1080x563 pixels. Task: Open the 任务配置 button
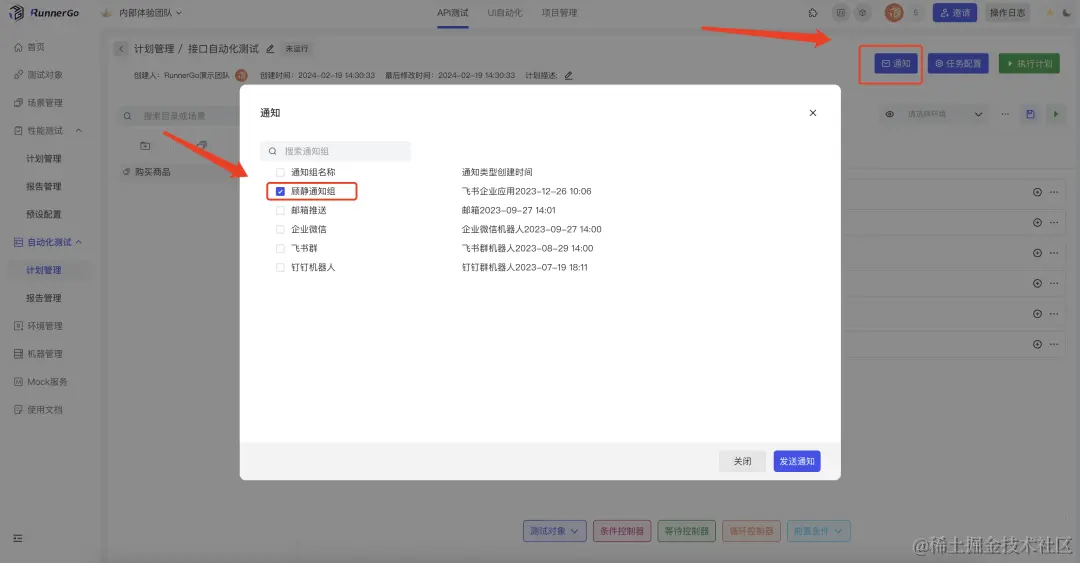[958, 63]
